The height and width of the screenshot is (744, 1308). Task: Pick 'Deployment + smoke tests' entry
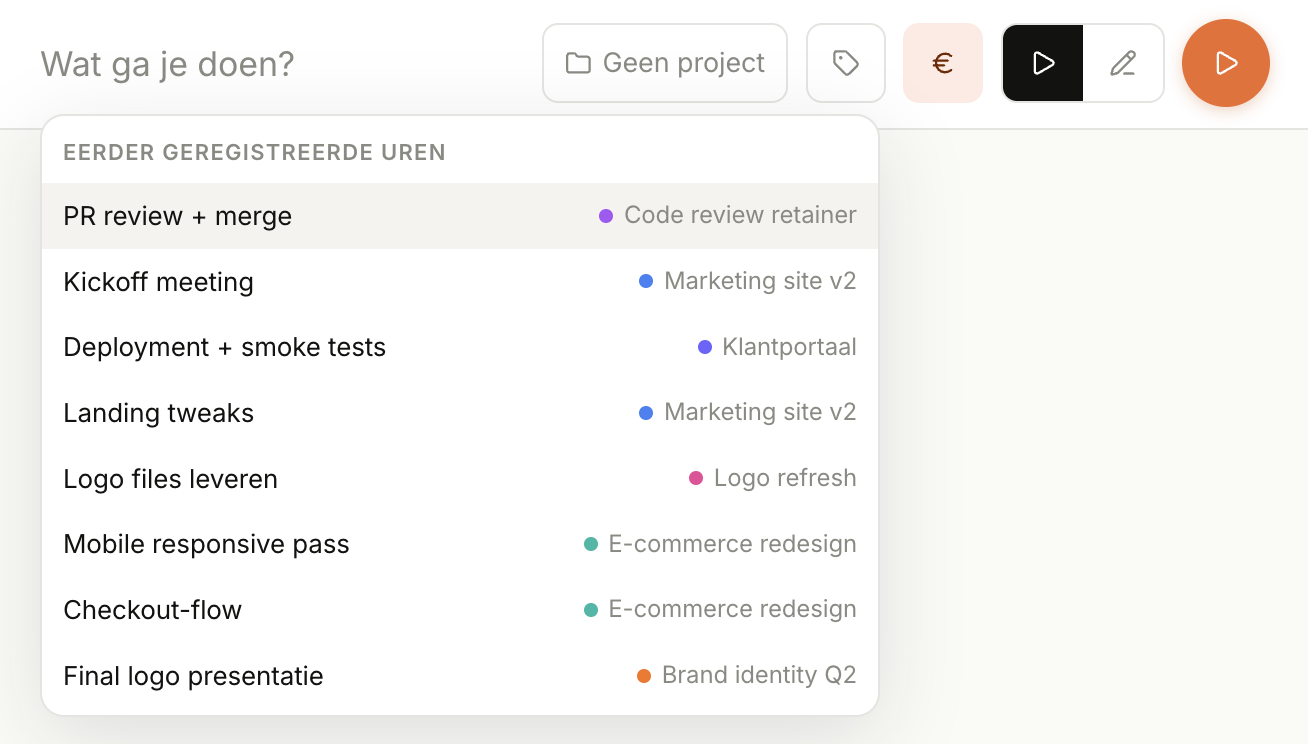224,347
